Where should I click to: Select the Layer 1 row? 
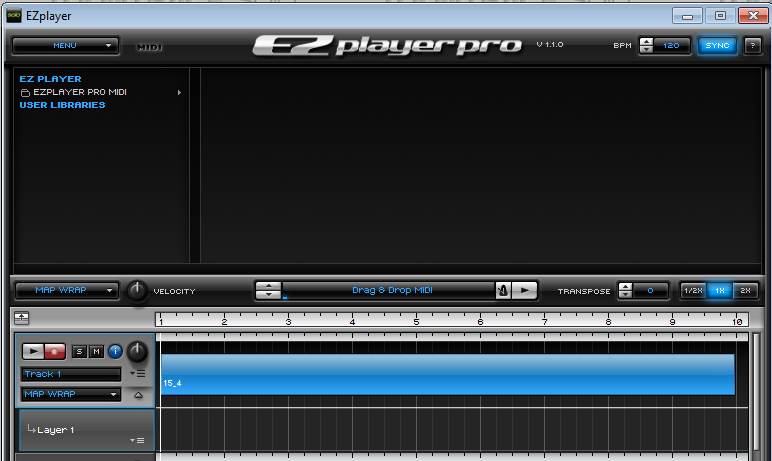coord(87,430)
